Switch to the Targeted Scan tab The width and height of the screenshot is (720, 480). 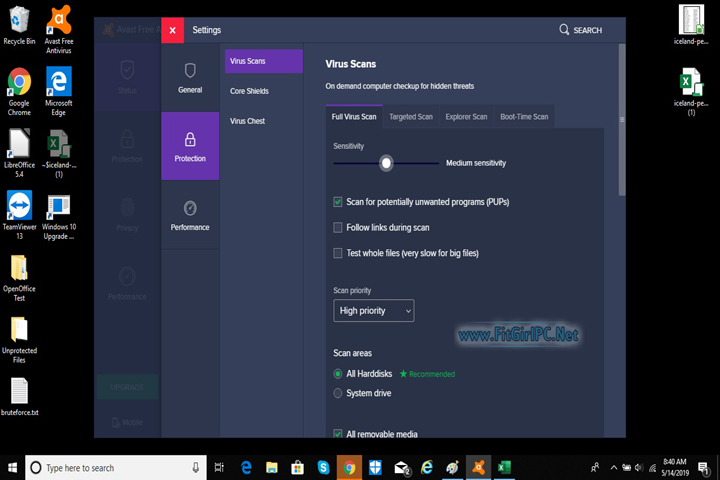pyautogui.click(x=411, y=117)
